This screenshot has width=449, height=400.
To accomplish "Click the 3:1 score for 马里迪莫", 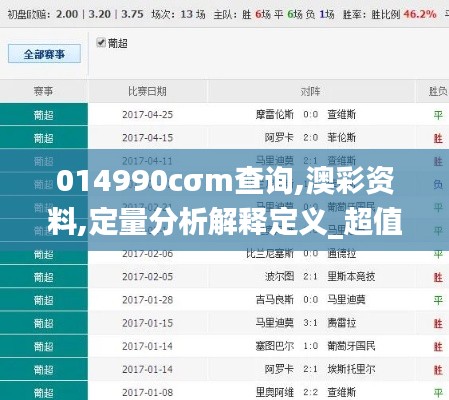I will pos(310,323).
